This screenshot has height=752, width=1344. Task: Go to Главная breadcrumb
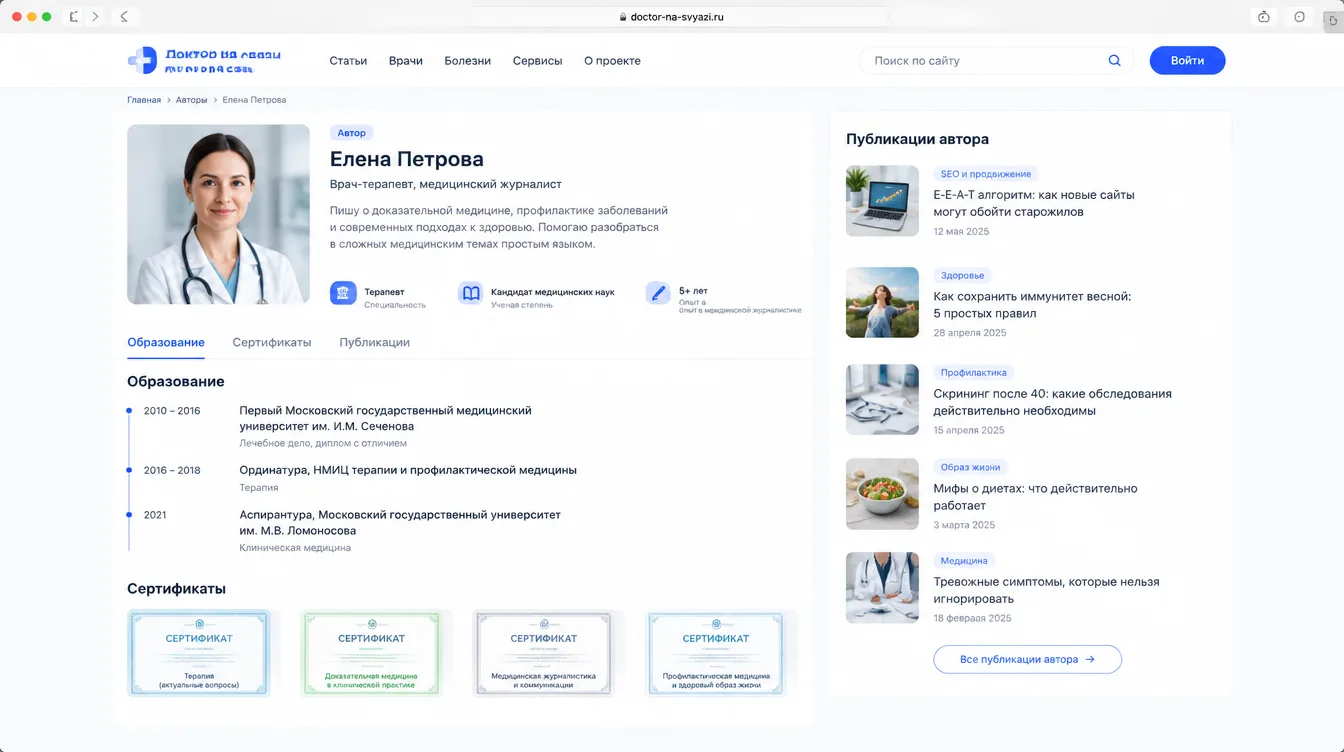144,100
